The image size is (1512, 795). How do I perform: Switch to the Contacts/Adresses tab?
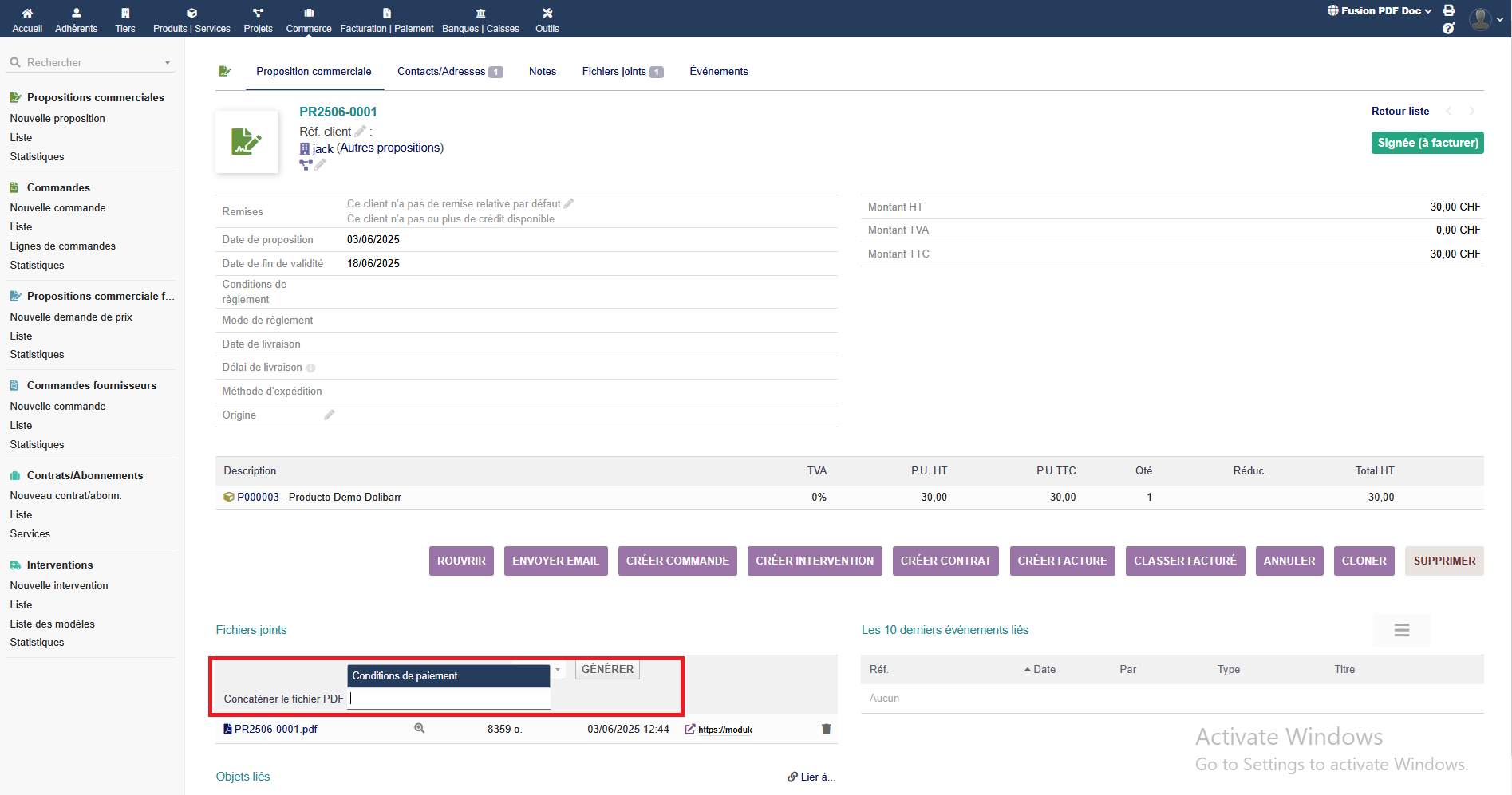pyautogui.click(x=449, y=72)
